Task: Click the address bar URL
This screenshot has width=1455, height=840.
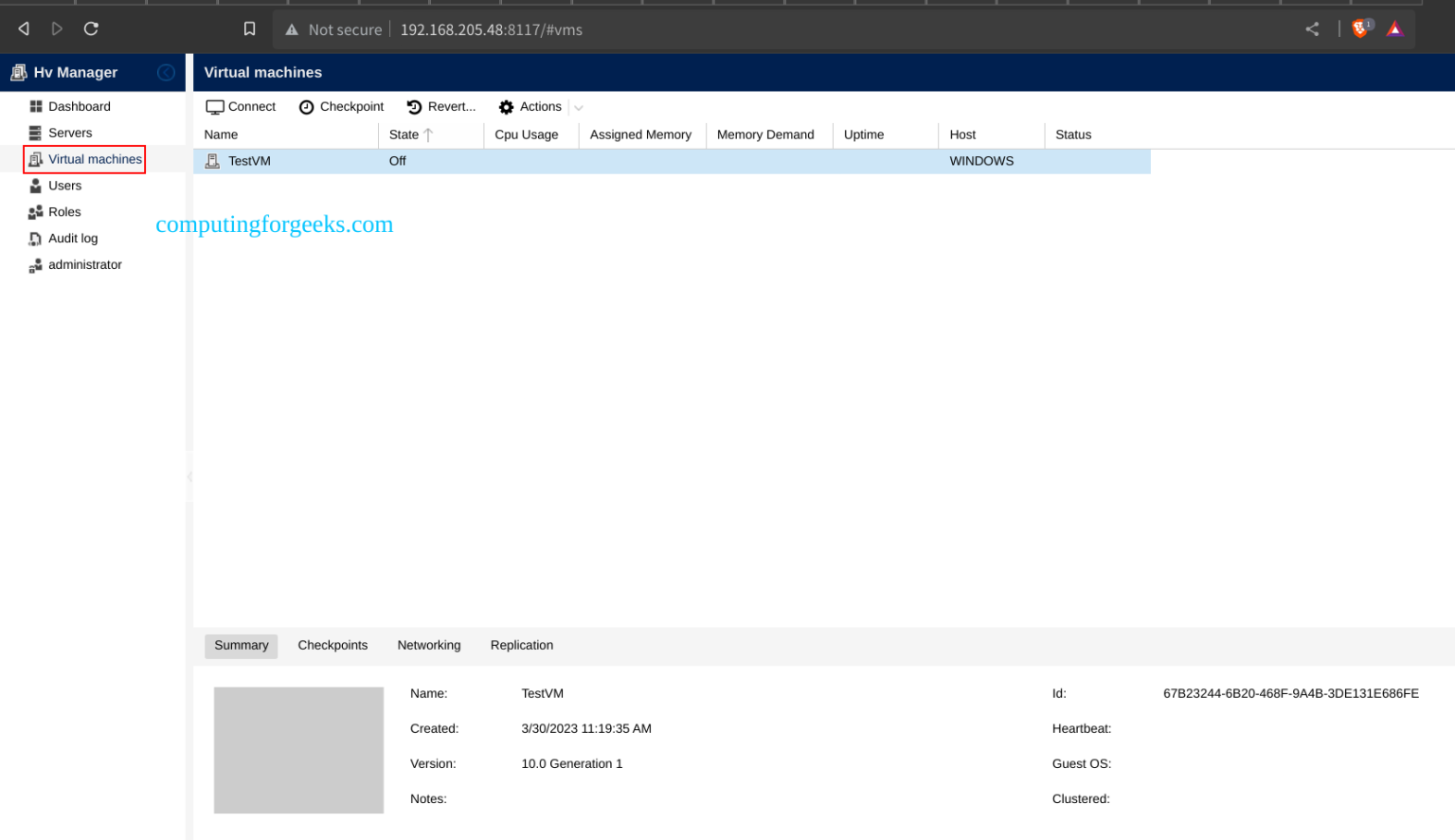Action: [x=491, y=29]
